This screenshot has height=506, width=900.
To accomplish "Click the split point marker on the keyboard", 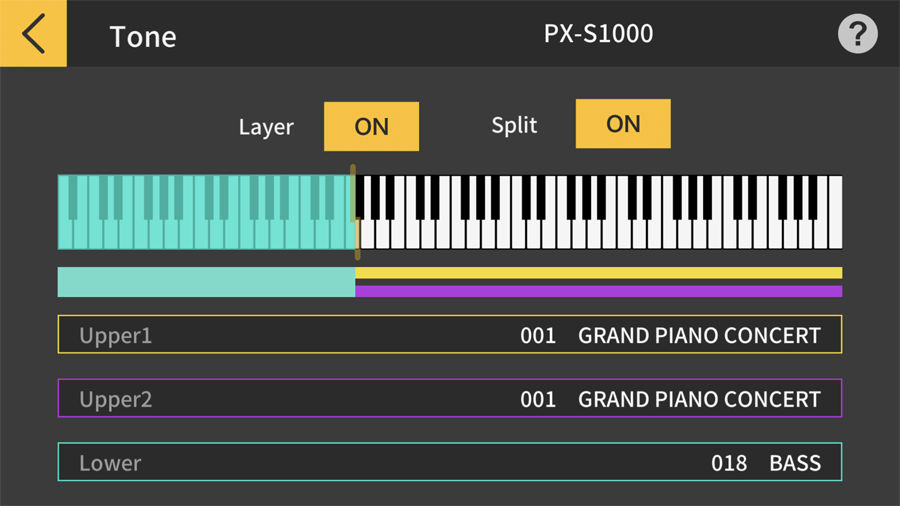I will pyautogui.click(x=355, y=212).
